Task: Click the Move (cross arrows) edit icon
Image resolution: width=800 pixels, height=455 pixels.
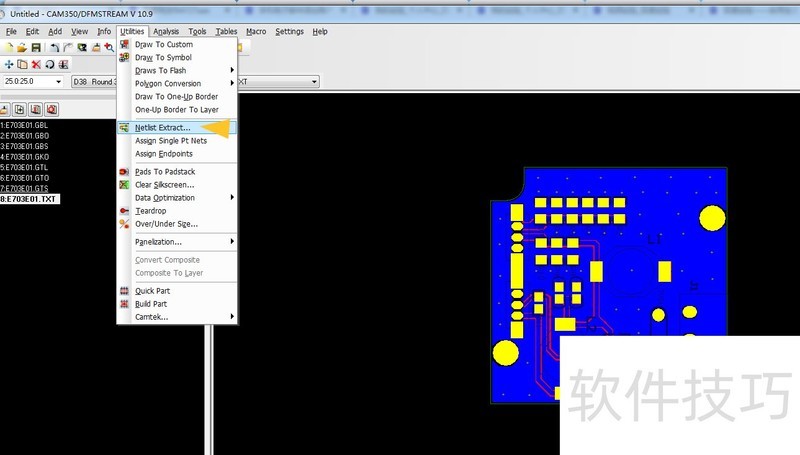Action: coord(9,64)
